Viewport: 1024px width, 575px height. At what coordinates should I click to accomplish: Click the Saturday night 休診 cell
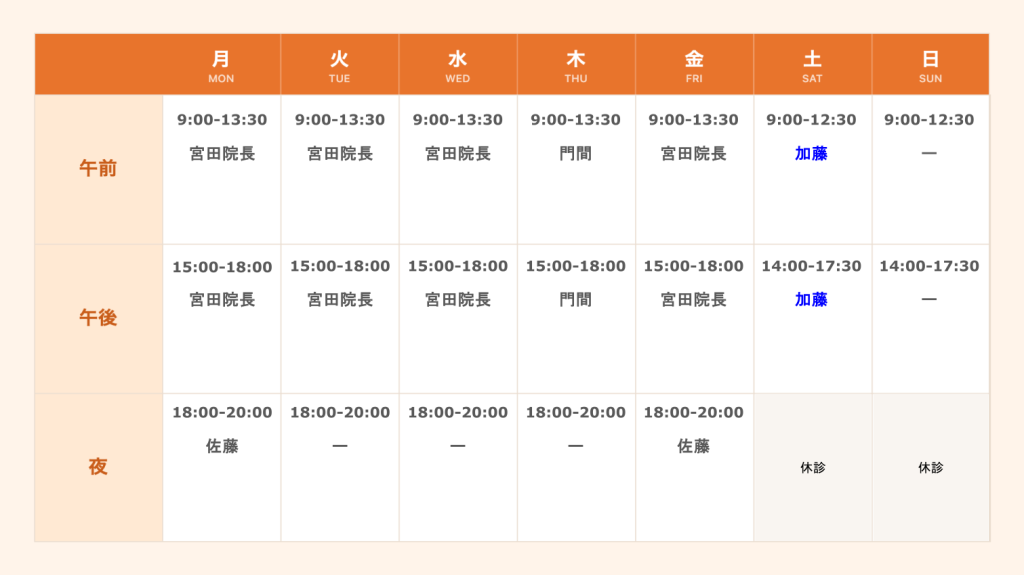[x=812, y=467]
